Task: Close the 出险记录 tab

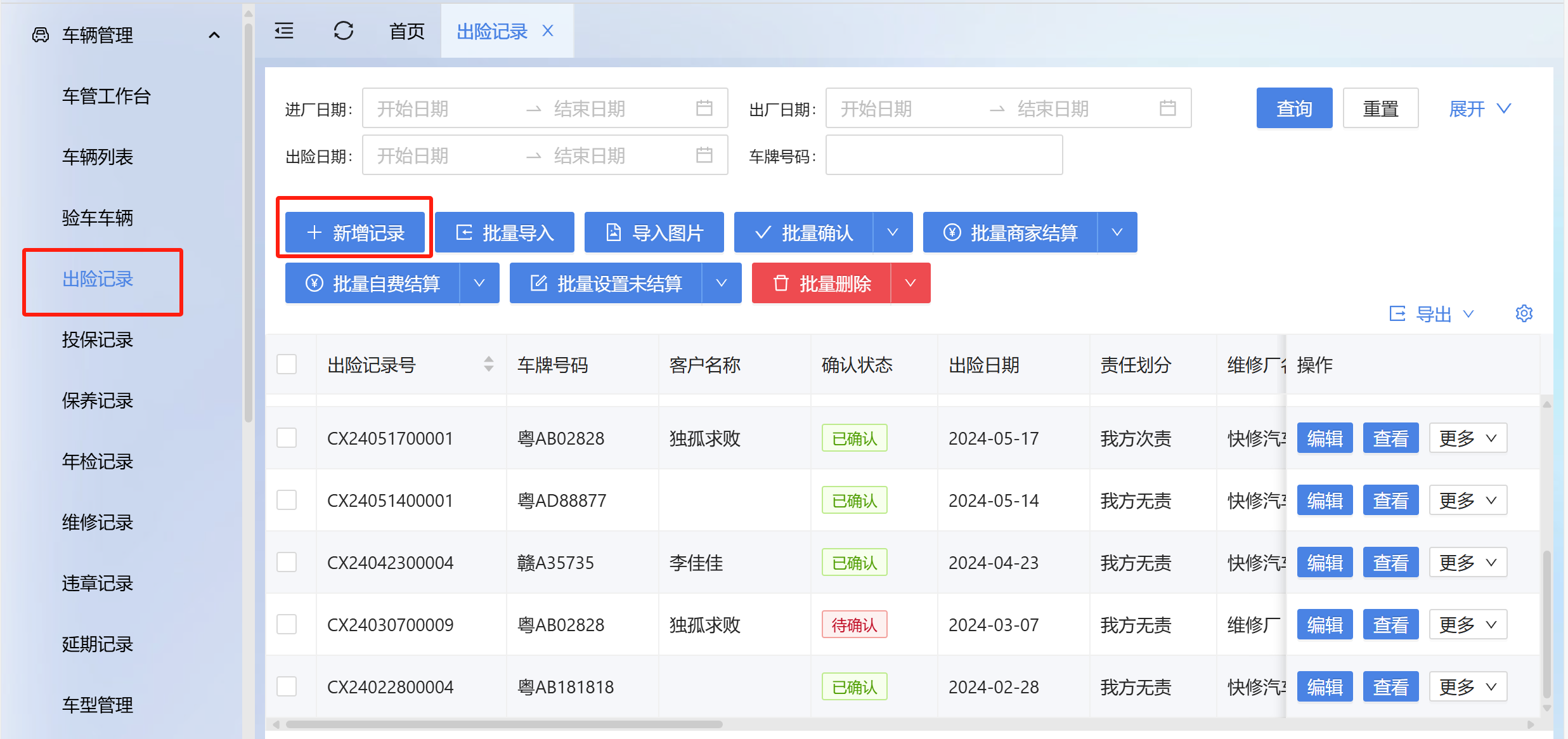Action: point(548,30)
